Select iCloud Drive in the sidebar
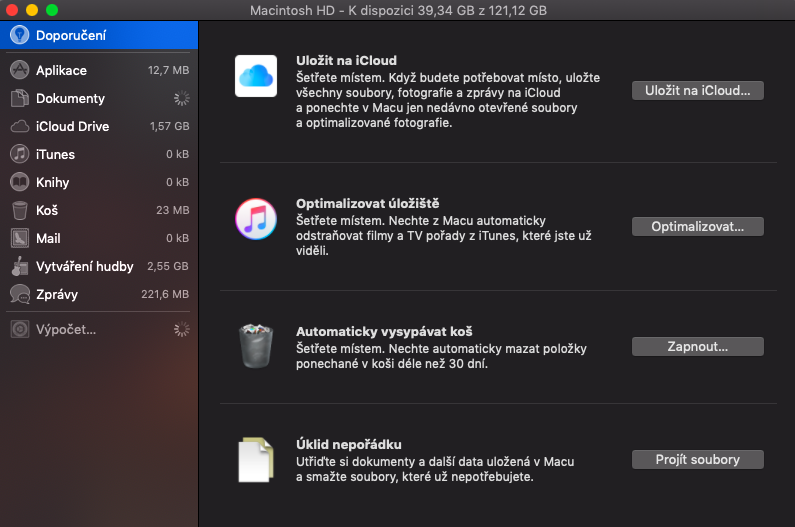 pyautogui.click(x=99, y=126)
